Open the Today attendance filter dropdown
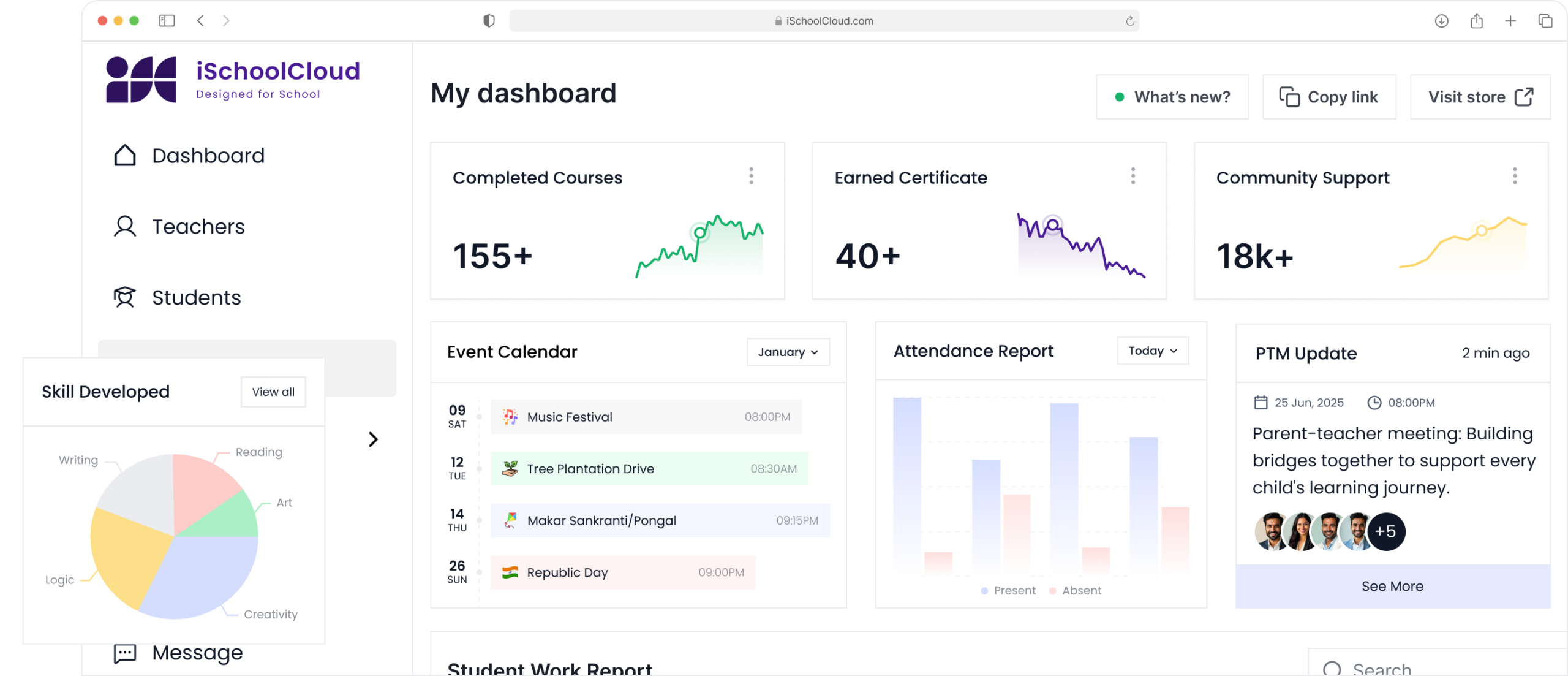The width and height of the screenshot is (1568, 676). click(x=1152, y=351)
